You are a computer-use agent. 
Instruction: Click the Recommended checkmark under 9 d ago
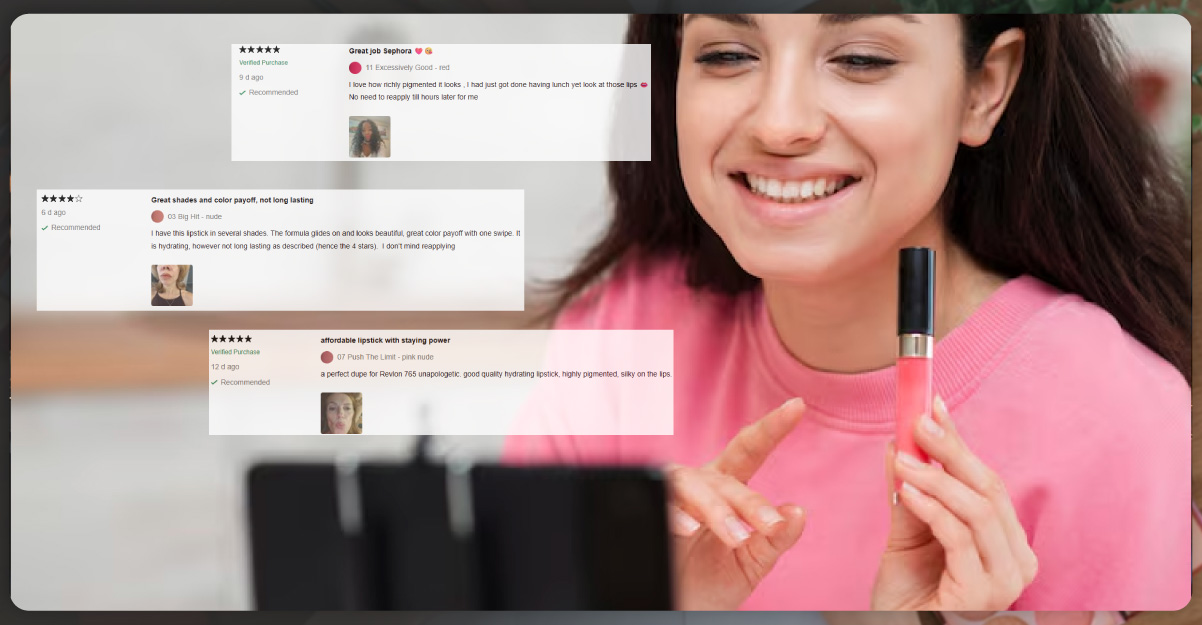(x=242, y=93)
